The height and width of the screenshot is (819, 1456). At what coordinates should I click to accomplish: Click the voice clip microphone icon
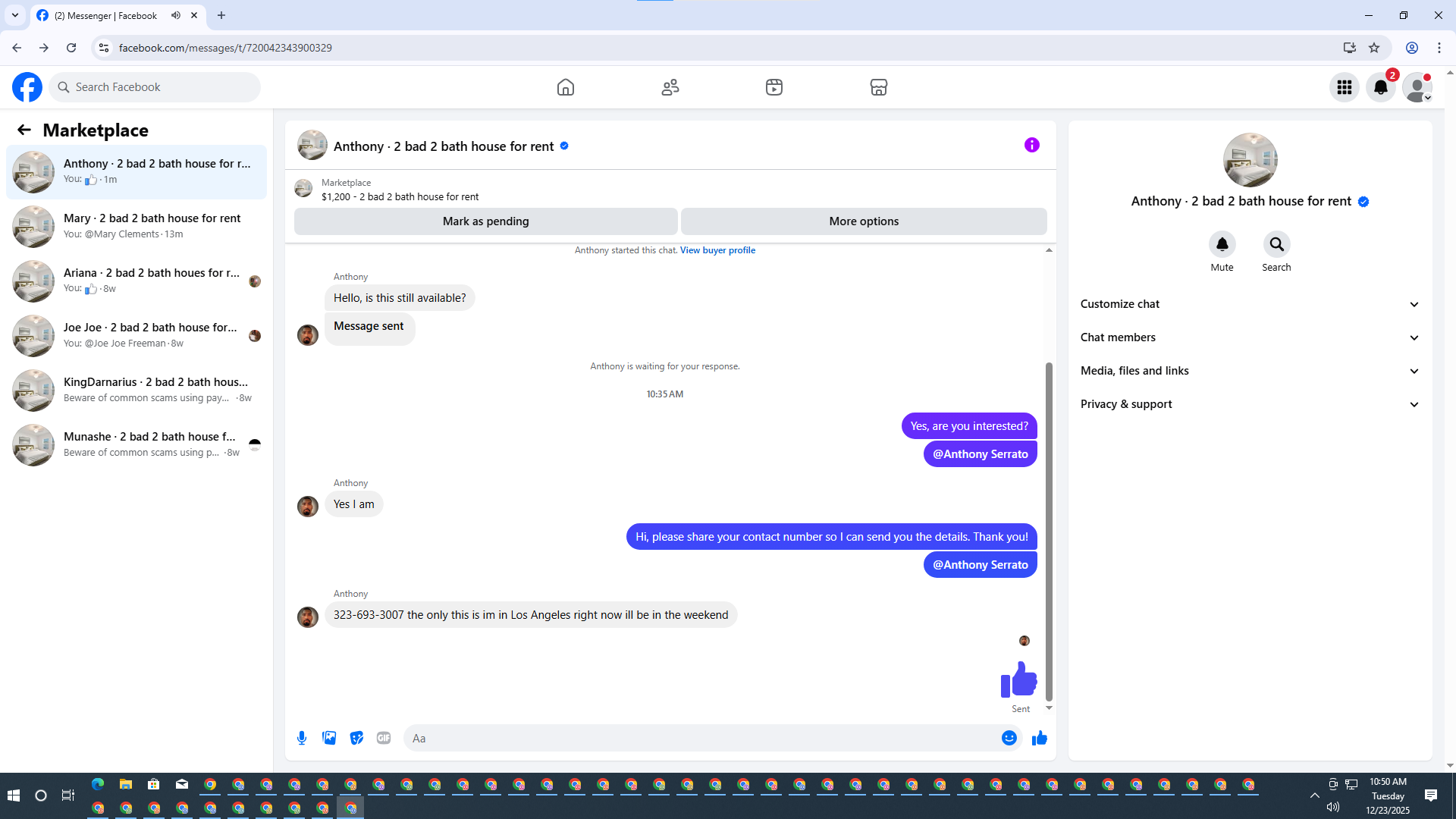pyautogui.click(x=302, y=738)
